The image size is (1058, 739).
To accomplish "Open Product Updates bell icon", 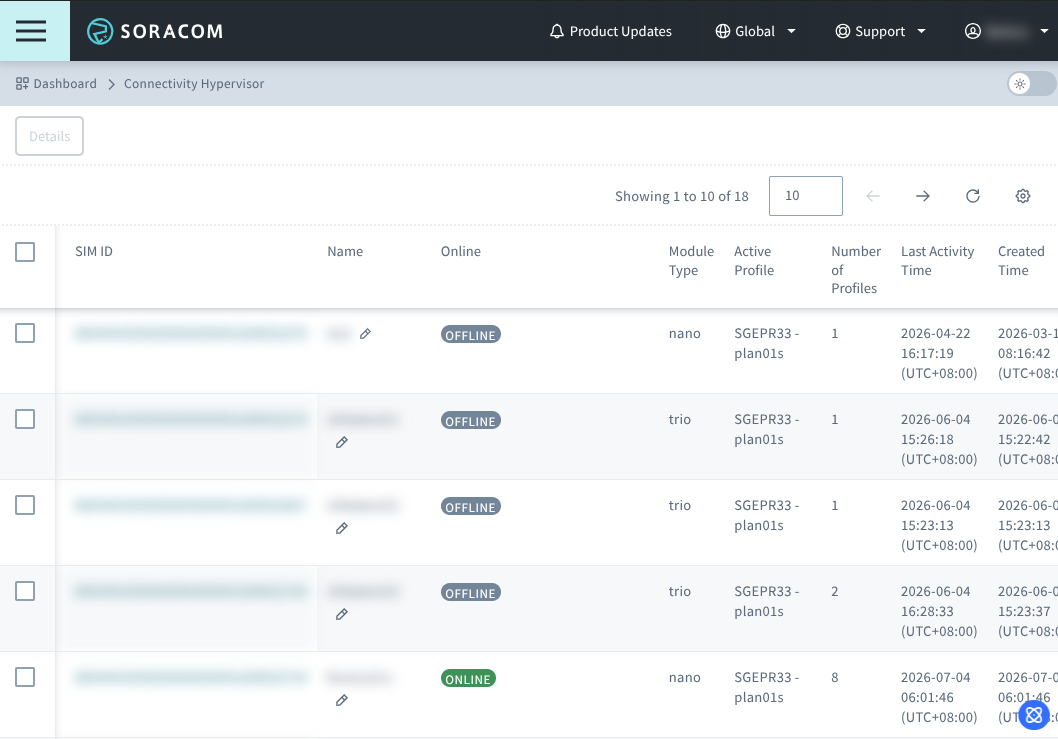I will (x=557, y=31).
